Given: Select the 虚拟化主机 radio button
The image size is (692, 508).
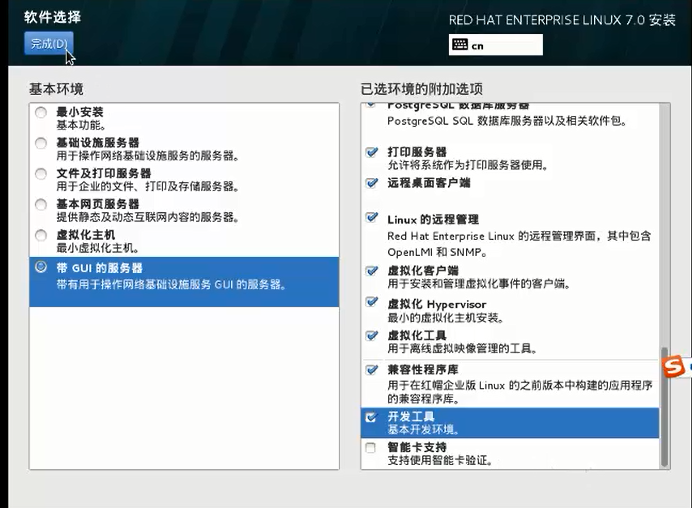Looking at the screenshot, I should pyautogui.click(x=41, y=235).
